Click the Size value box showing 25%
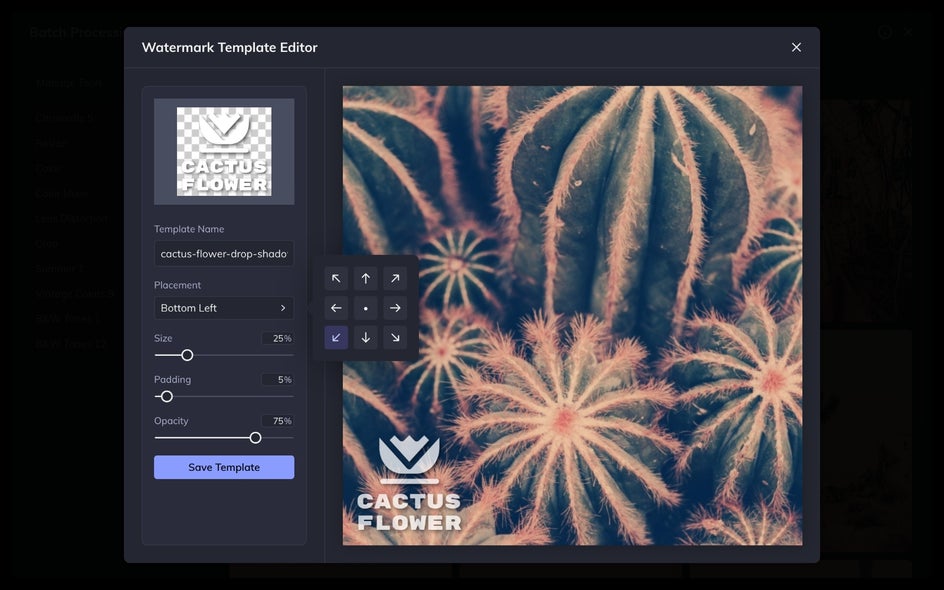944x590 pixels. point(278,338)
